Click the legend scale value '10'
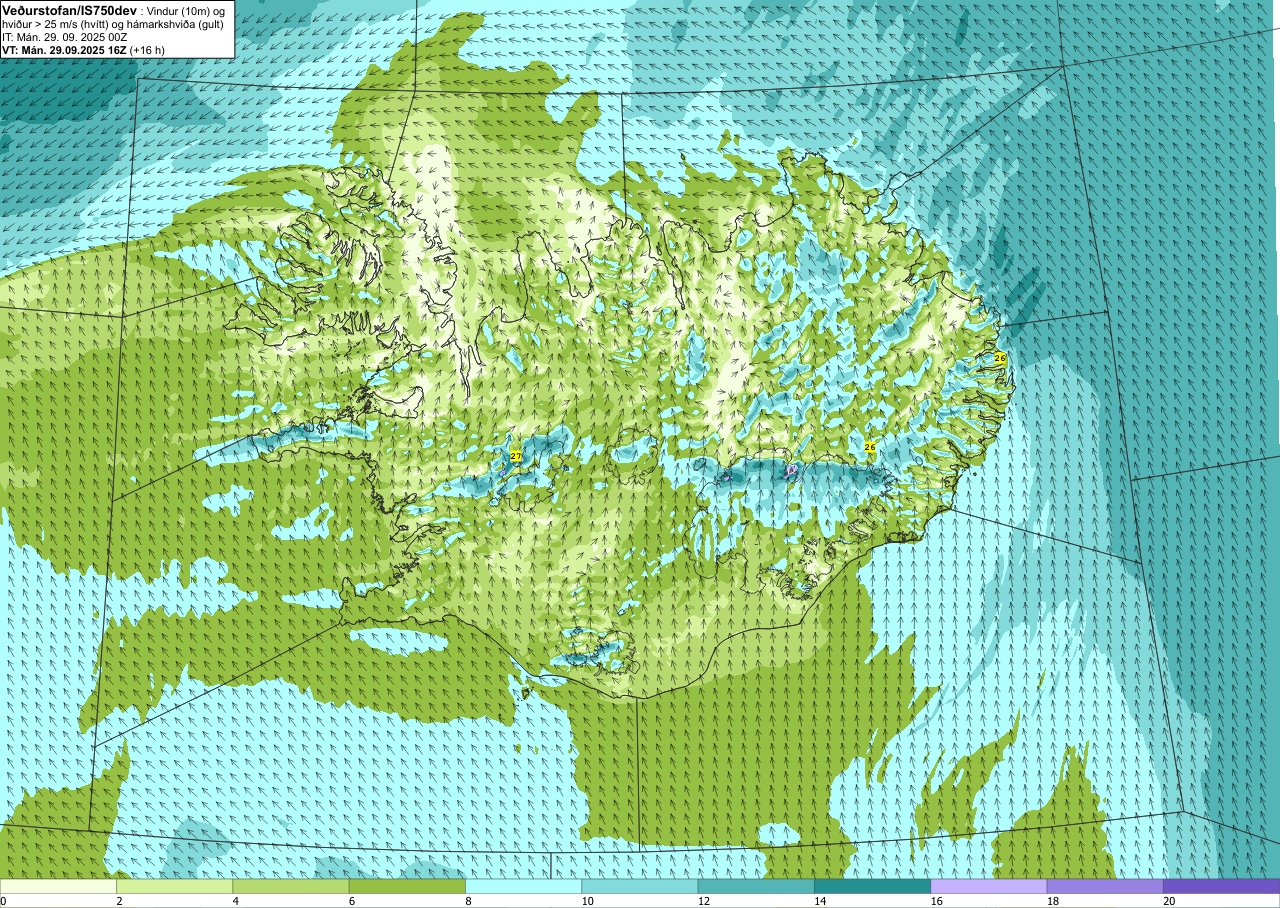Screen dimensions: 1280x908 pyautogui.click(x=587, y=901)
